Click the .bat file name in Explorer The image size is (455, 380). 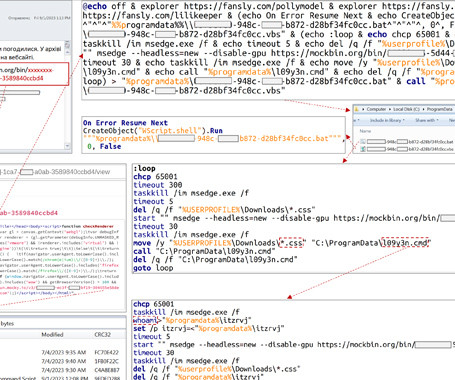411,142
